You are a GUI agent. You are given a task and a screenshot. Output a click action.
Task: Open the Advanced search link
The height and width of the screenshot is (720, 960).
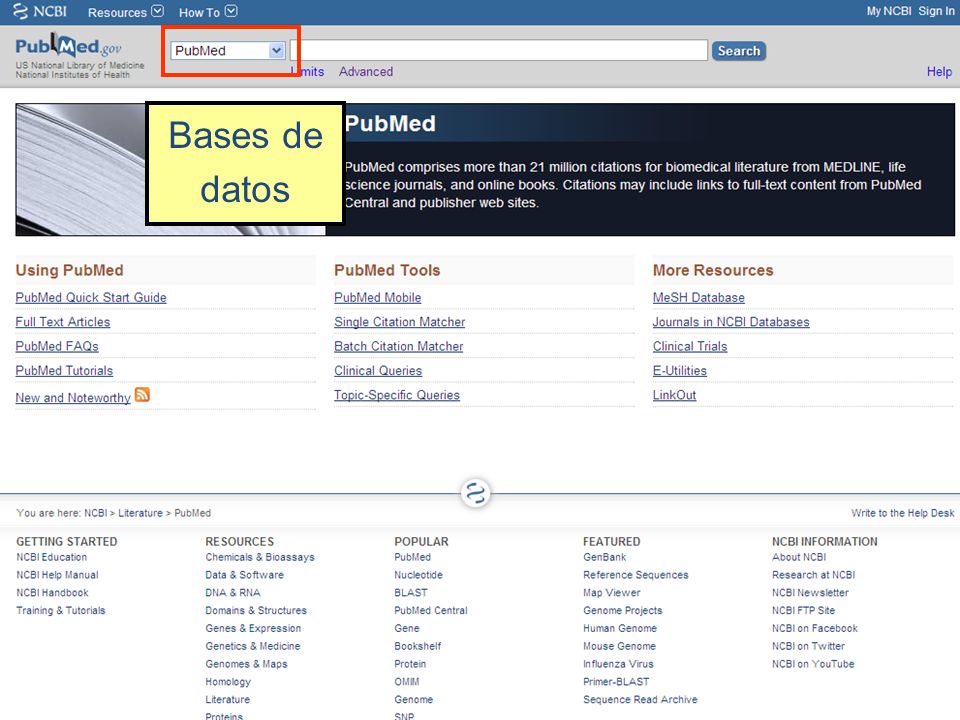(366, 72)
